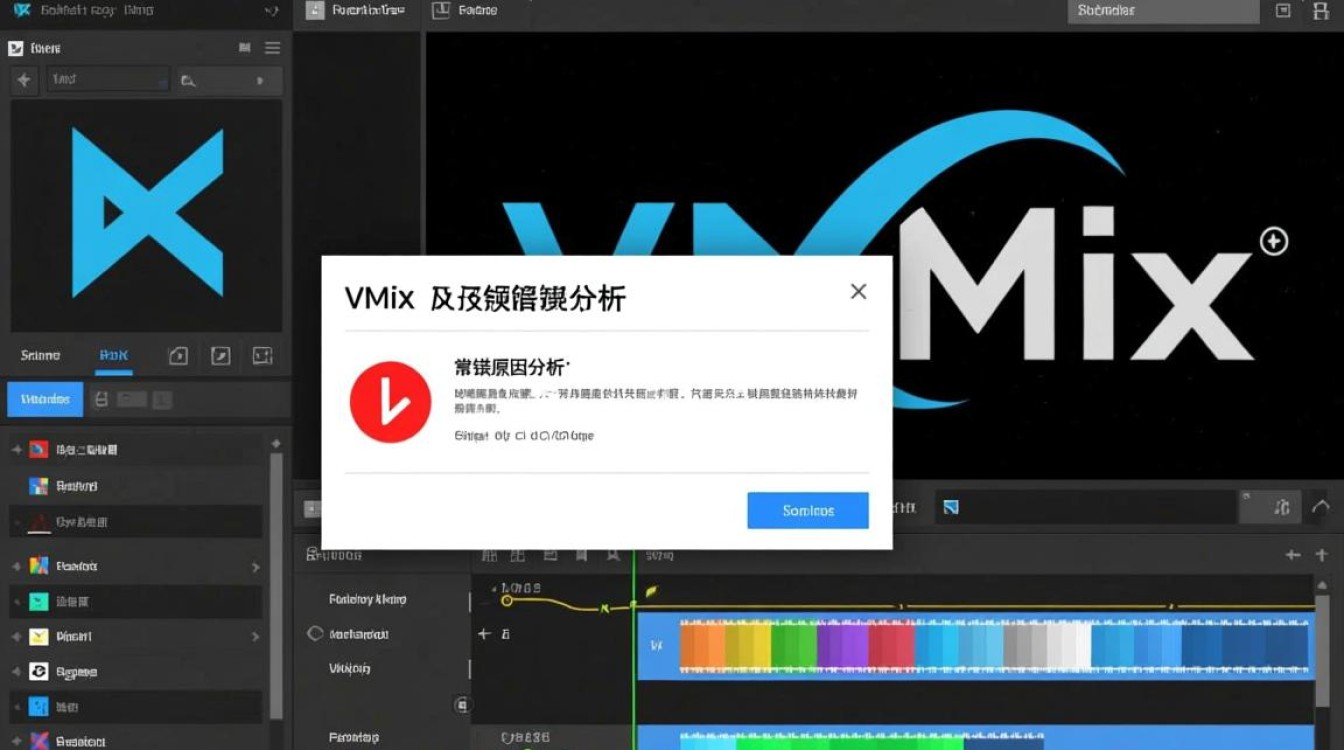Toggle the arrow left of the white spiral row
This screenshot has height=750, width=1344.
pos(17,672)
